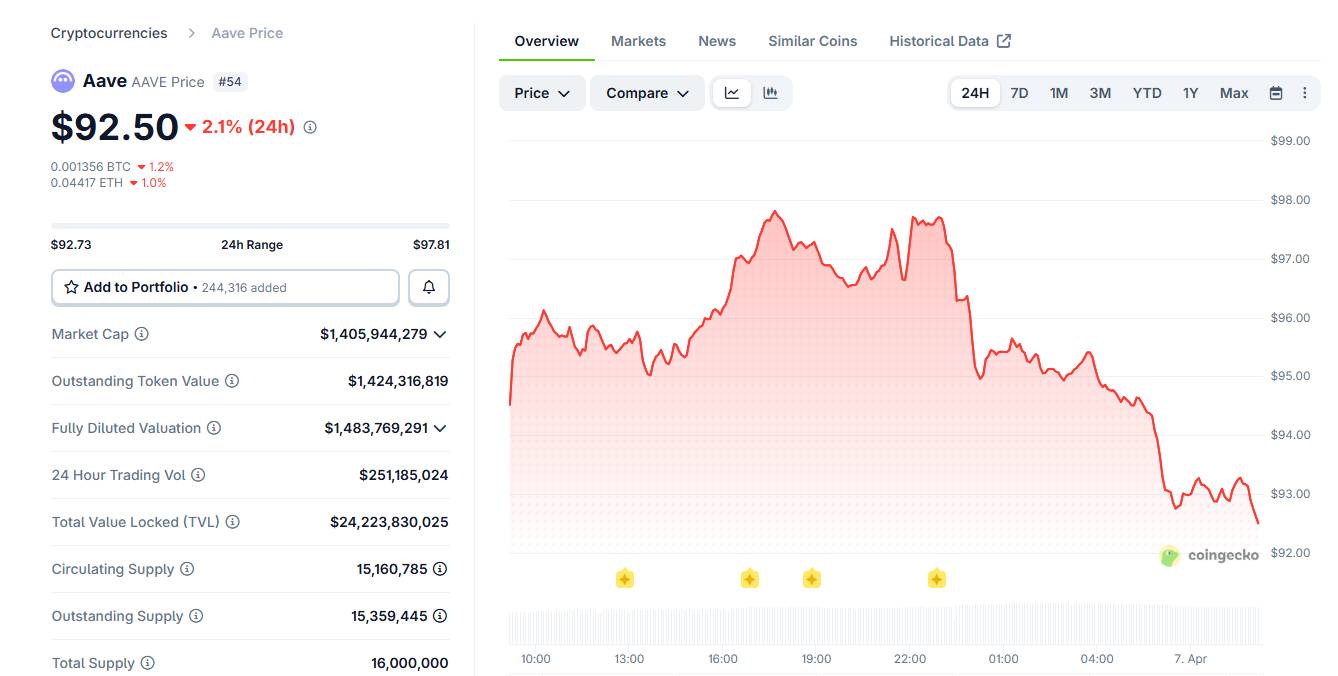Click the price alert bell icon

click(x=429, y=287)
